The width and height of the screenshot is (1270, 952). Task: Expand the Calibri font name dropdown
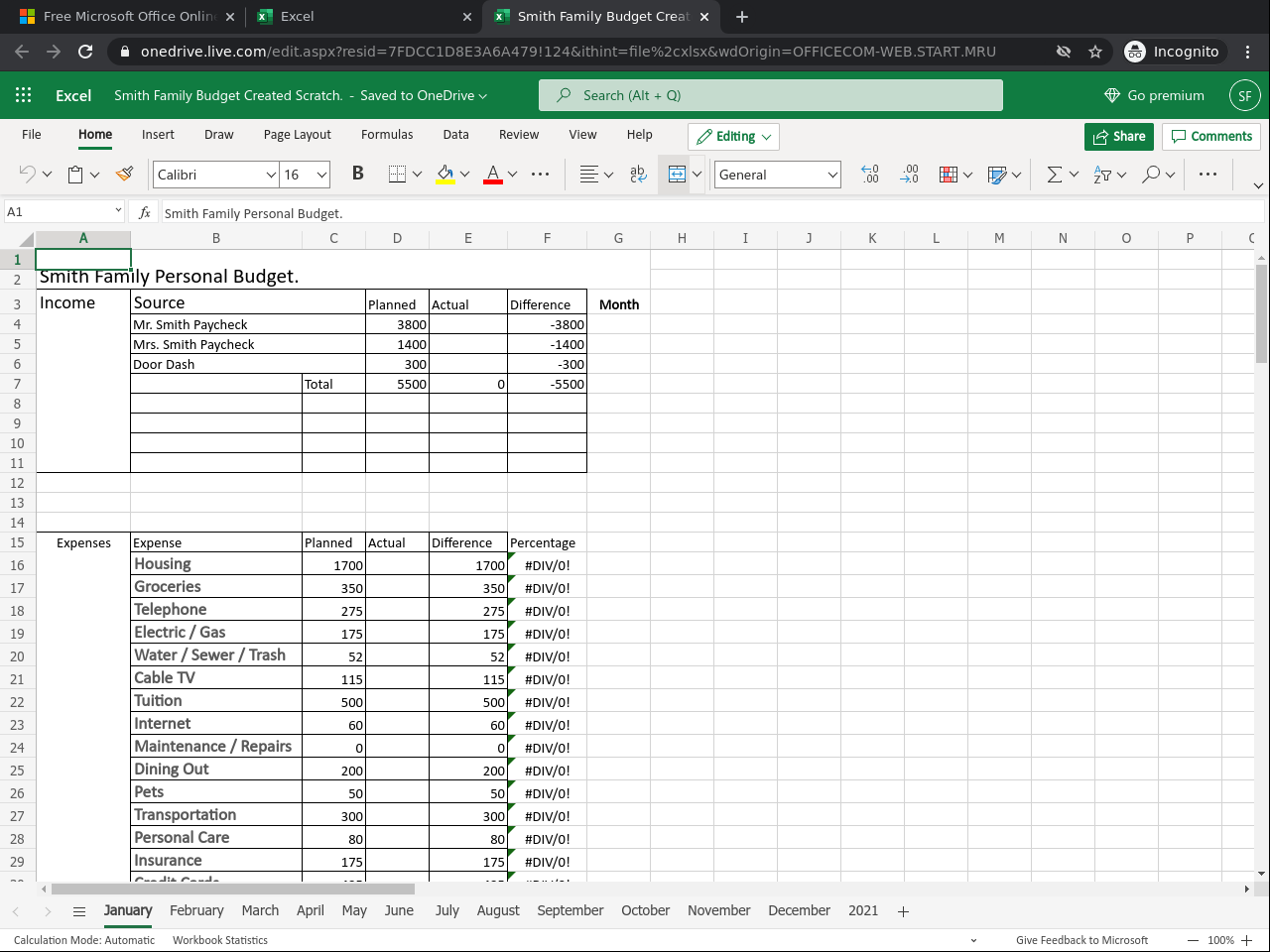pyautogui.click(x=271, y=175)
